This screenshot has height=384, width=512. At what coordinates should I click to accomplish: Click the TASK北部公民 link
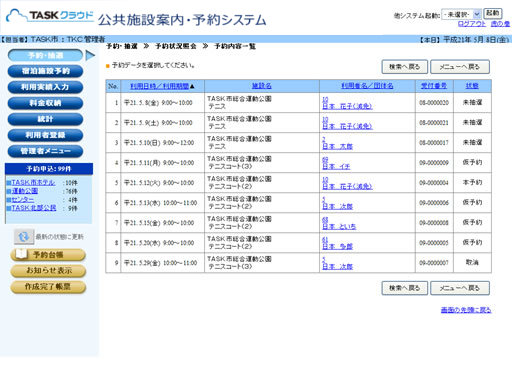click(x=34, y=208)
